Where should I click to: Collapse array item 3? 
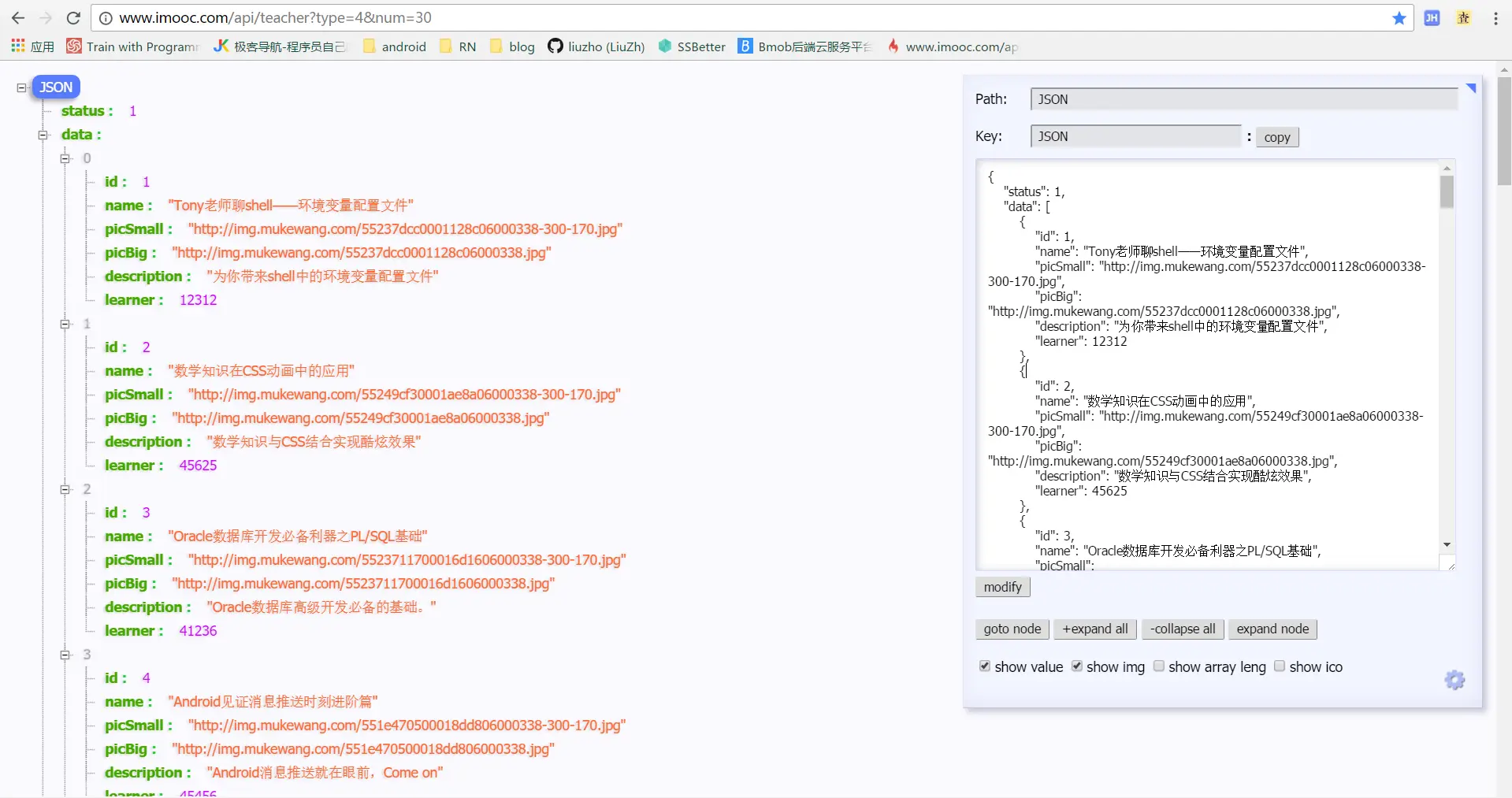click(65, 655)
